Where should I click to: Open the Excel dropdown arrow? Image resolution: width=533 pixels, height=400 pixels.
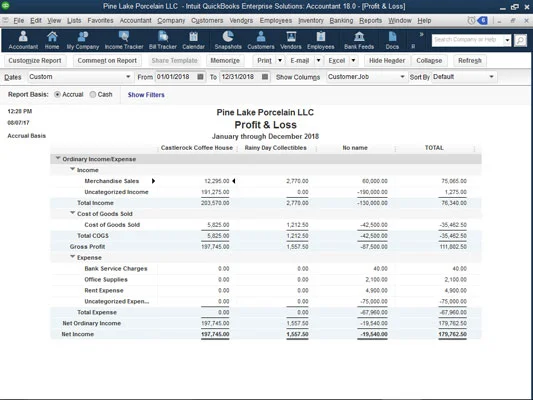coord(354,60)
